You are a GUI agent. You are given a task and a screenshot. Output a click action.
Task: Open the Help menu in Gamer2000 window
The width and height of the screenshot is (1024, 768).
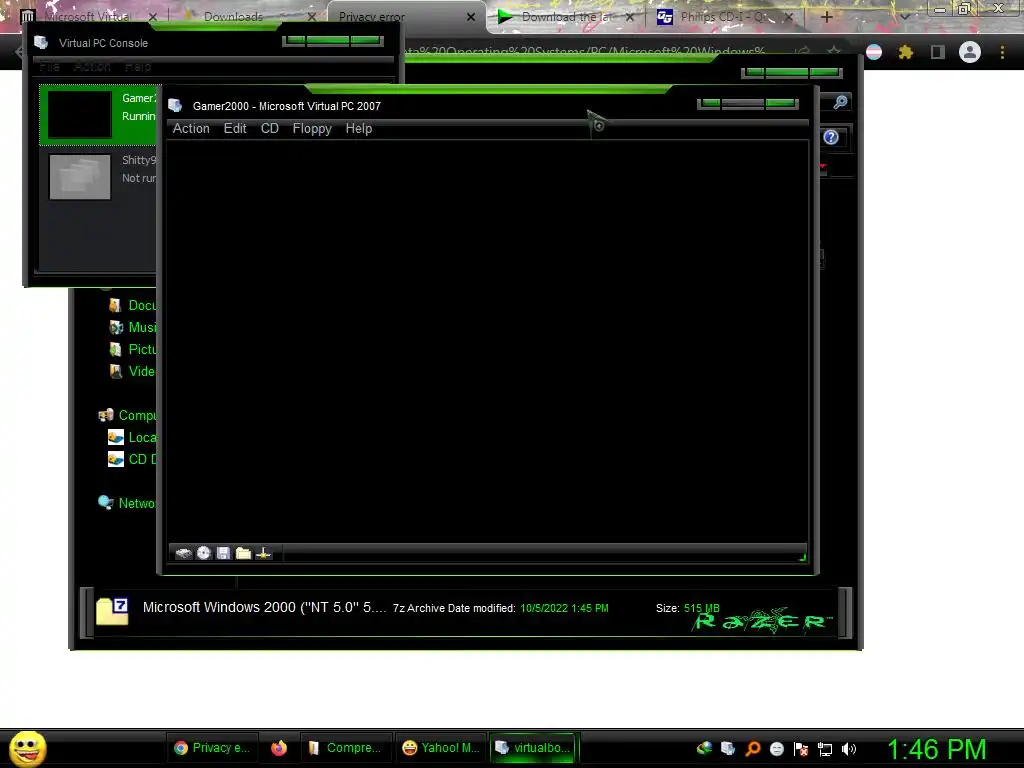(359, 129)
